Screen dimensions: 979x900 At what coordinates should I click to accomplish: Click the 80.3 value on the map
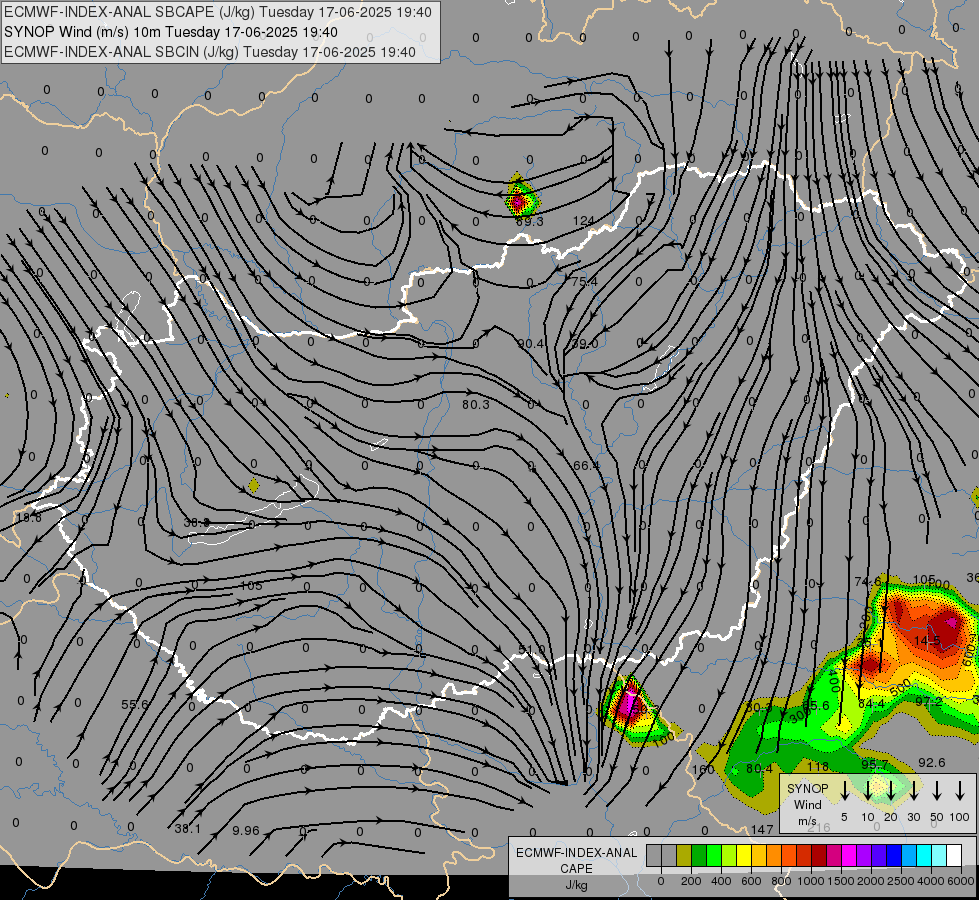[476, 405]
